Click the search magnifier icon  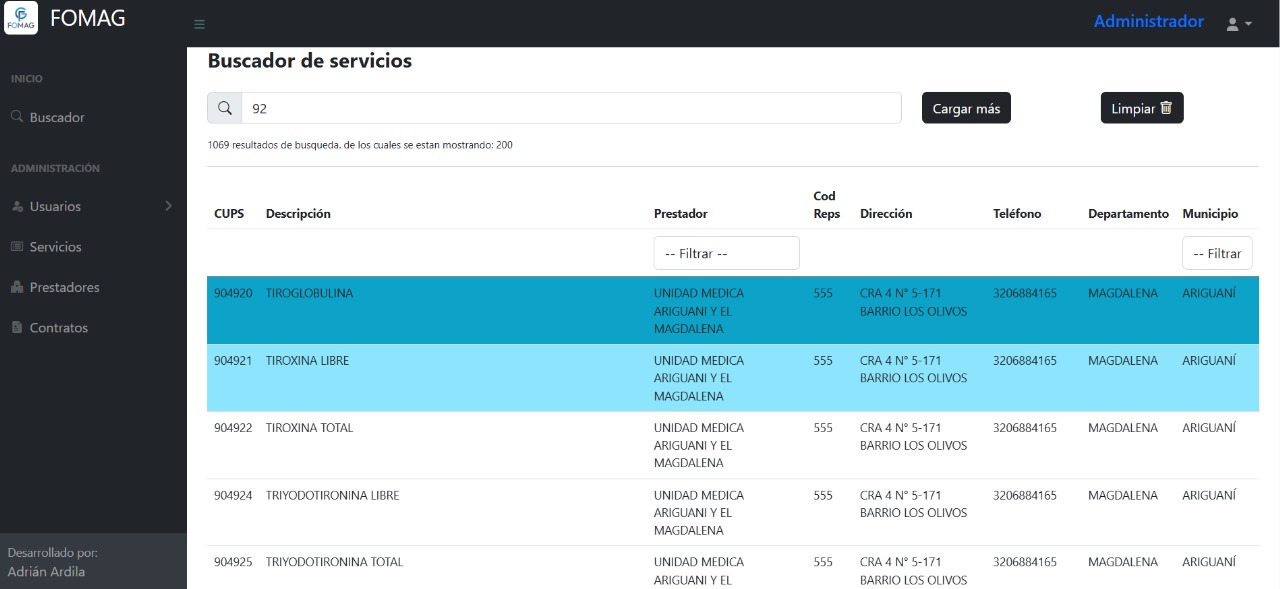(x=223, y=107)
